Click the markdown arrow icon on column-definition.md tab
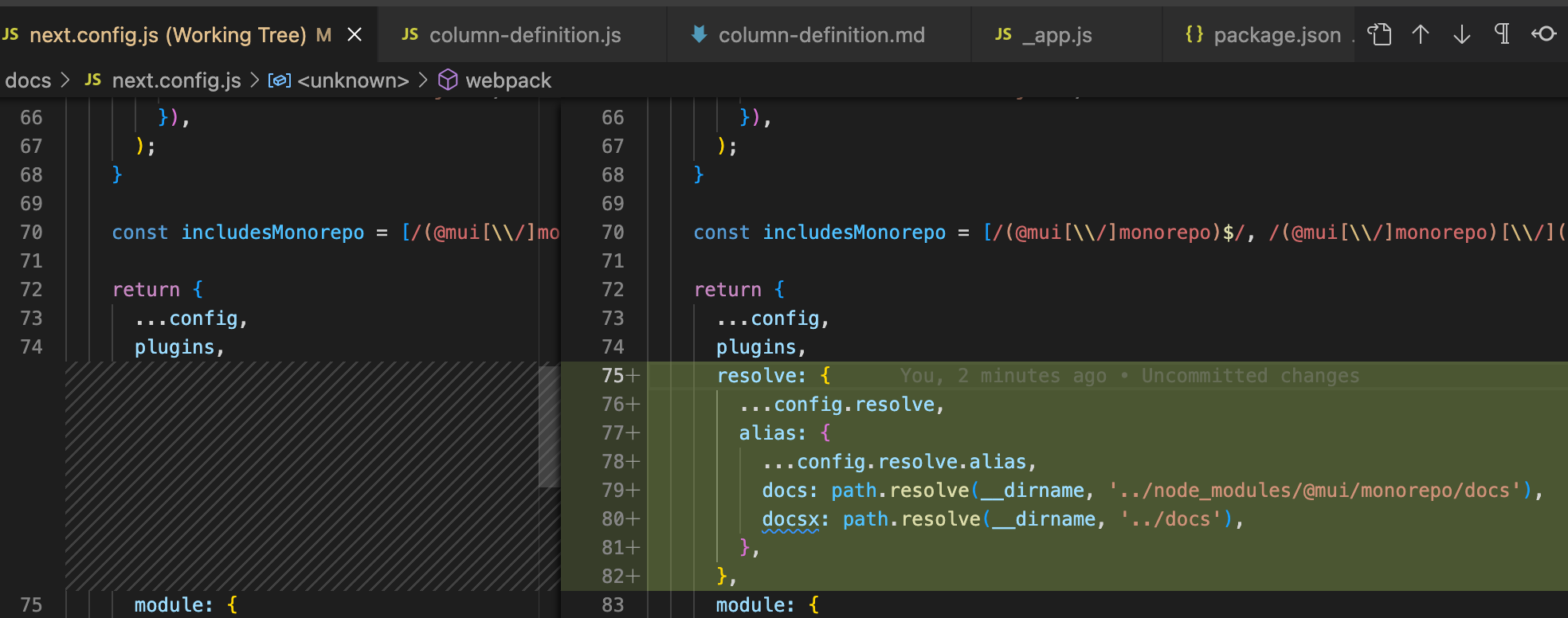 pyautogui.click(x=699, y=34)
